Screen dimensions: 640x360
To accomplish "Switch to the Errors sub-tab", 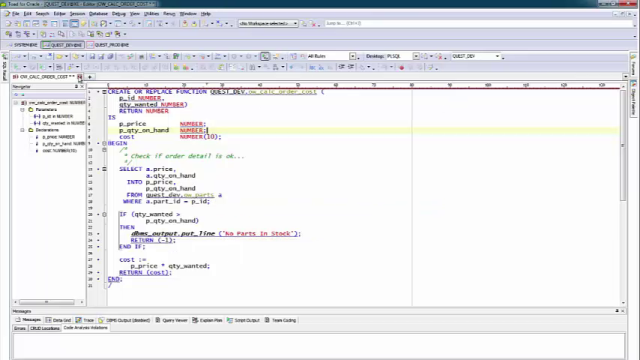I will [x=20, y=328].
